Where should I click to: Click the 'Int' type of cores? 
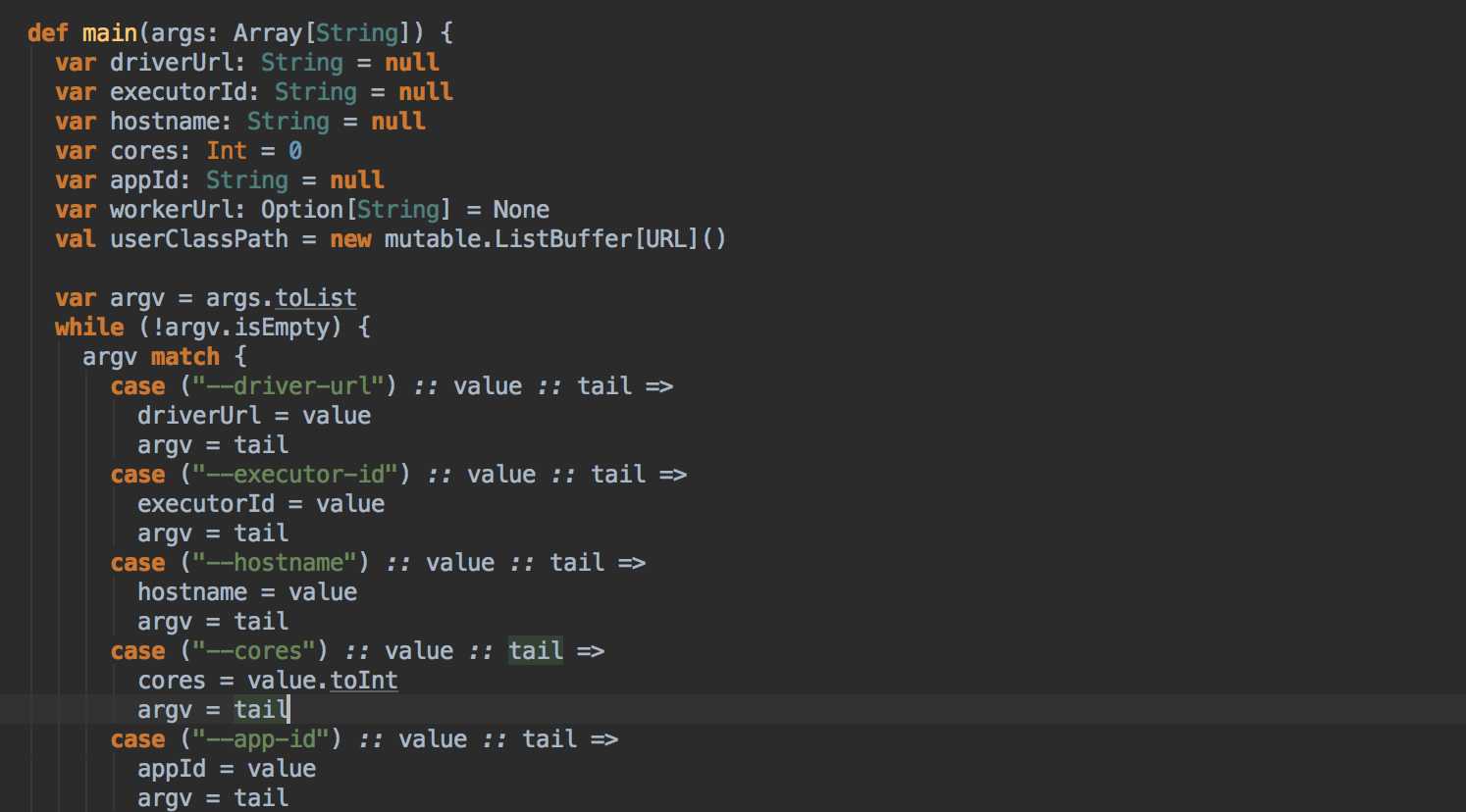(227, 151)
